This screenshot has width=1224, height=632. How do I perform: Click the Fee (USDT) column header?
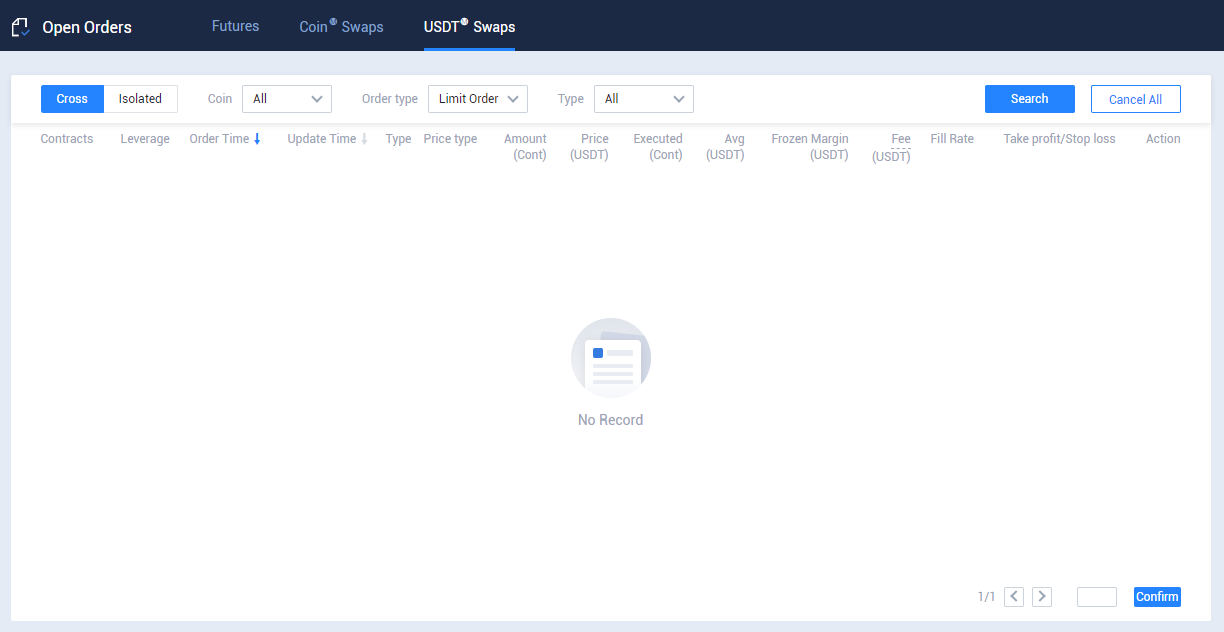tap(893, 147)
